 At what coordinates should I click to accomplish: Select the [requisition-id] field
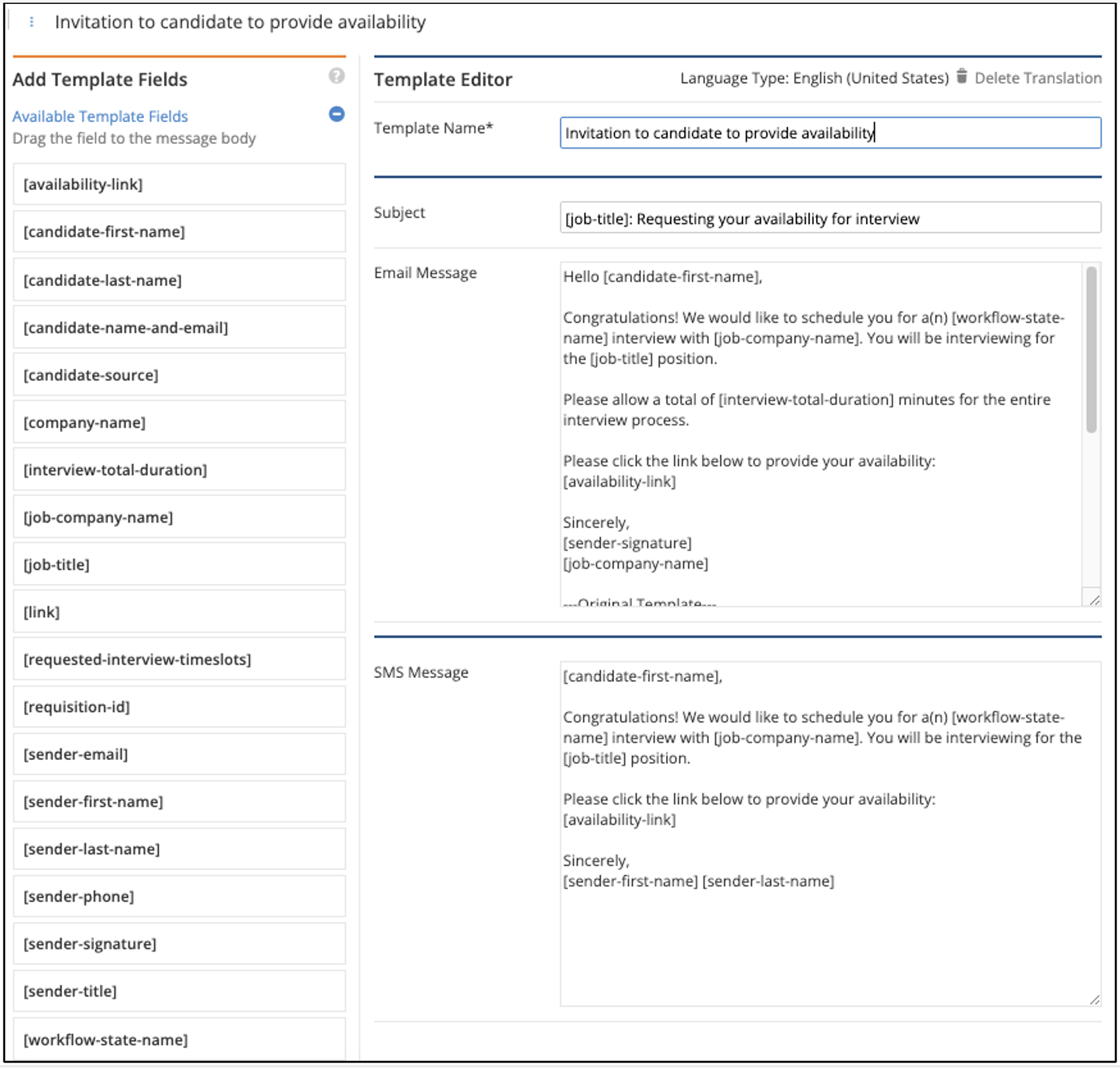[x=179, y=707]
